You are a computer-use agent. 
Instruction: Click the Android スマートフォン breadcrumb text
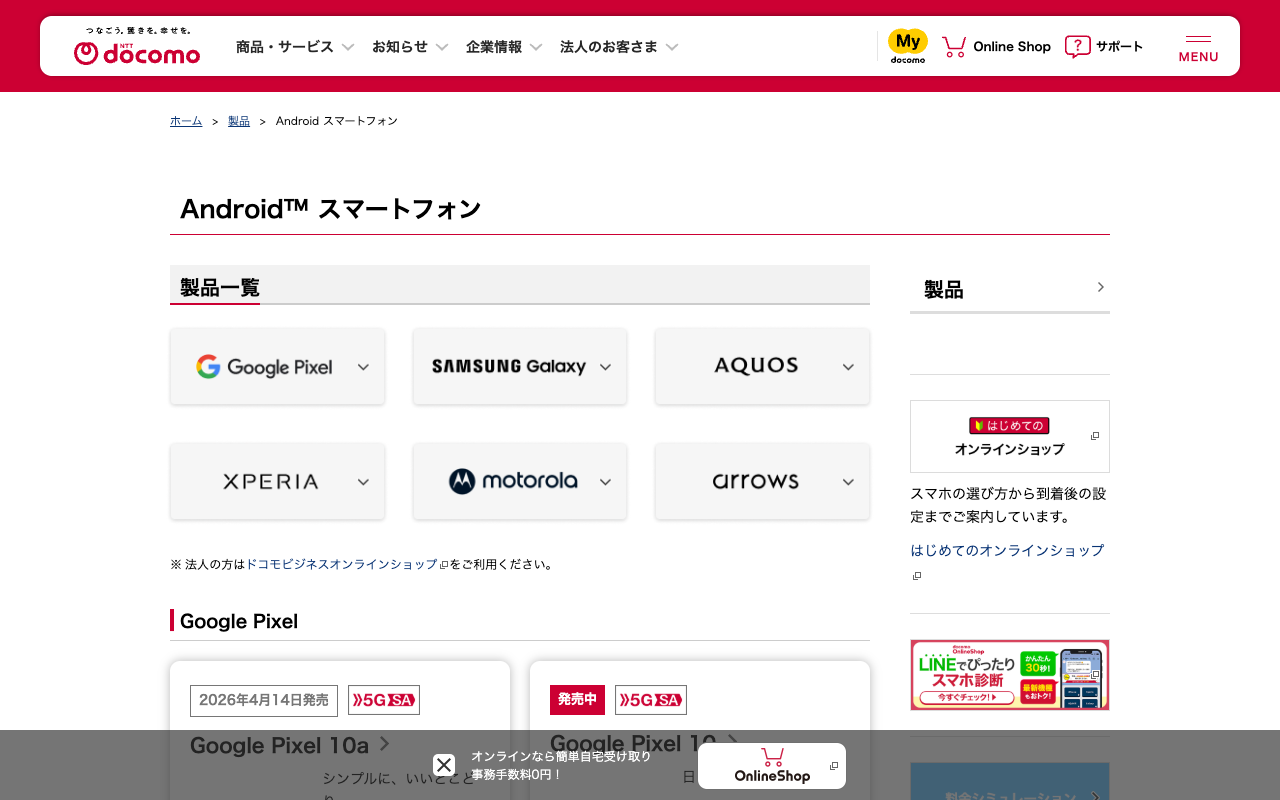(x=337, y=121)
